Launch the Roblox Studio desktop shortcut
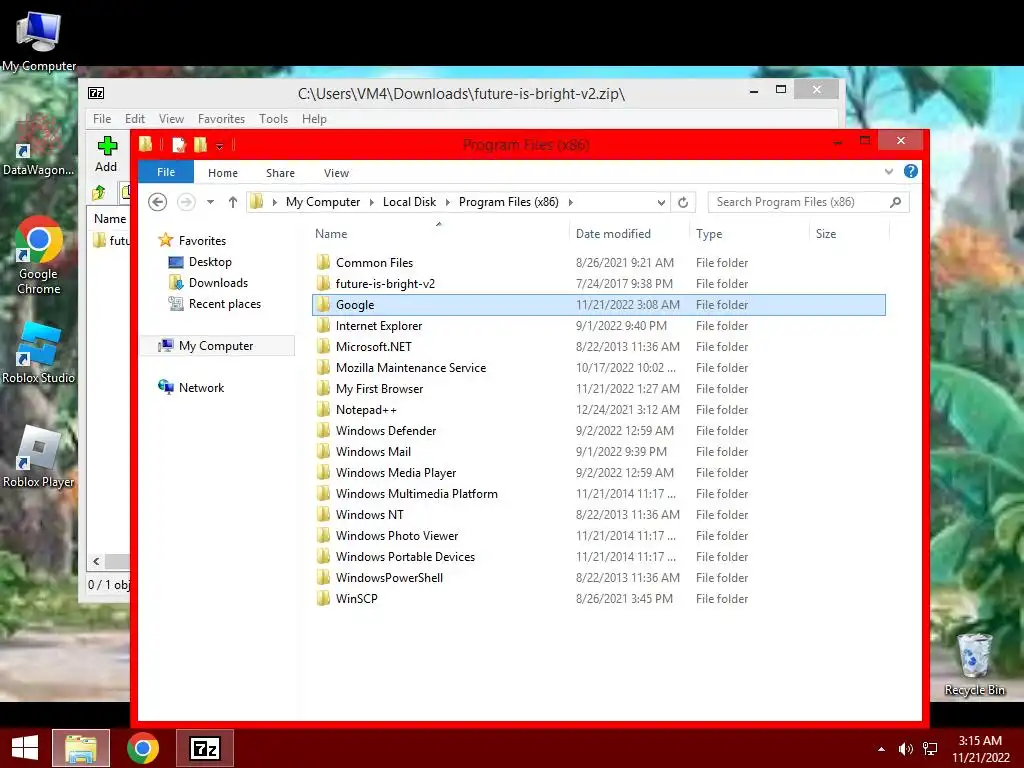Image resolution: width=1024 pixels, height=768 pixels. (39, 353)
